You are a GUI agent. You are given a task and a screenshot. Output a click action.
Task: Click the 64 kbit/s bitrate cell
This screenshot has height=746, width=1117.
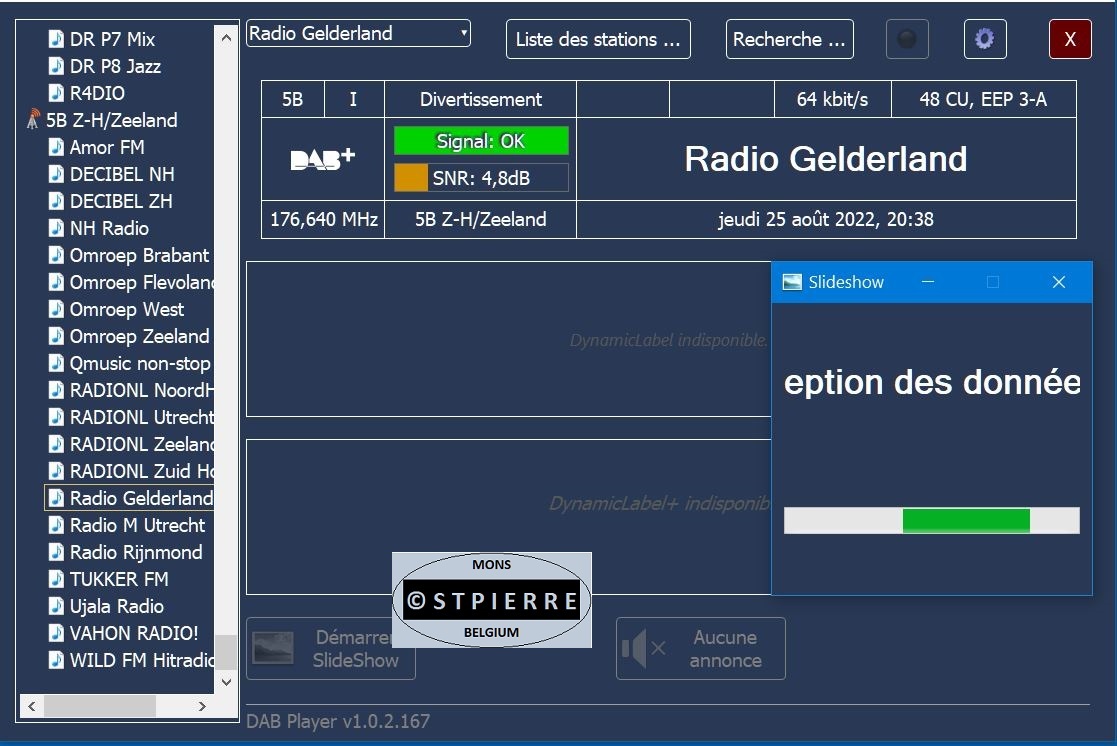[x=832, y=100]
